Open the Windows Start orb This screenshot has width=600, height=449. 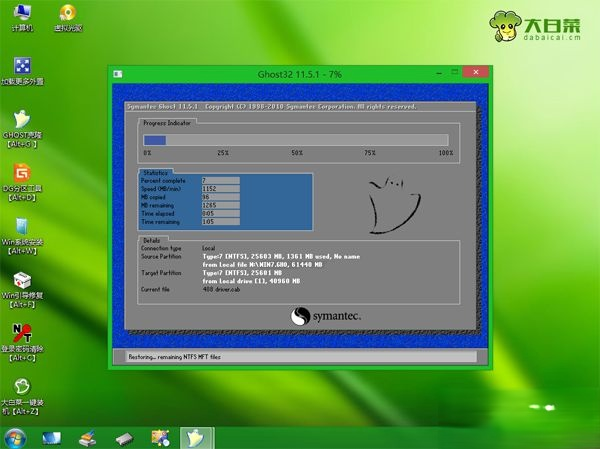coord(15,438)
